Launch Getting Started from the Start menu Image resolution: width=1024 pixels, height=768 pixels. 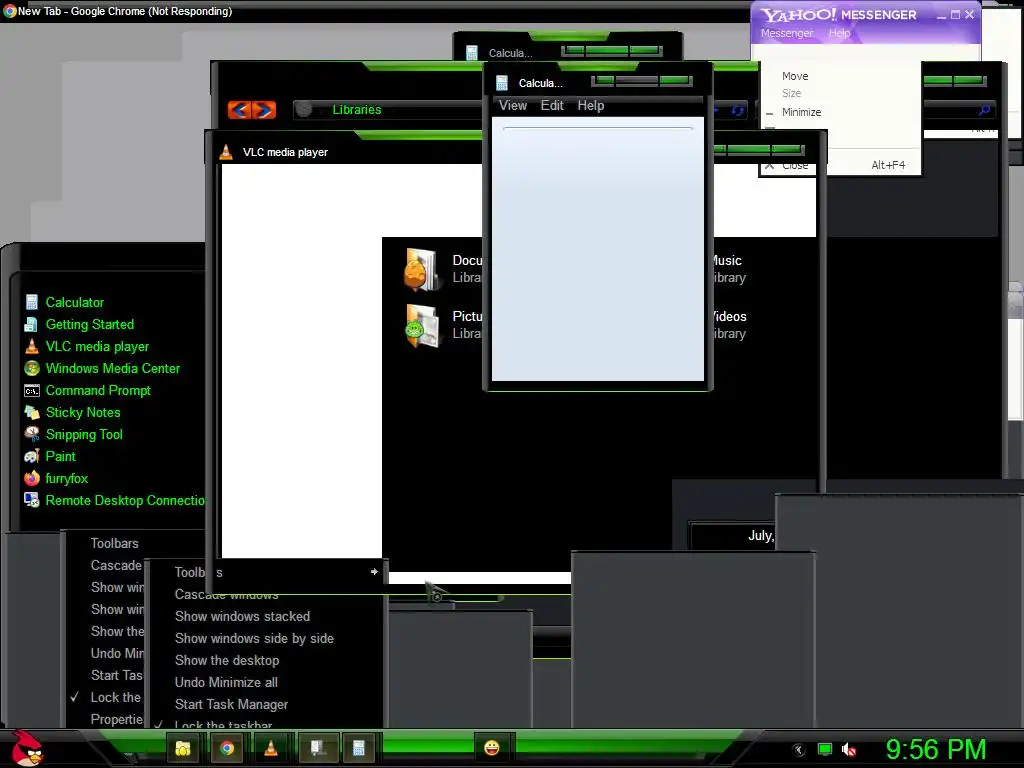[x=89, y=325]
